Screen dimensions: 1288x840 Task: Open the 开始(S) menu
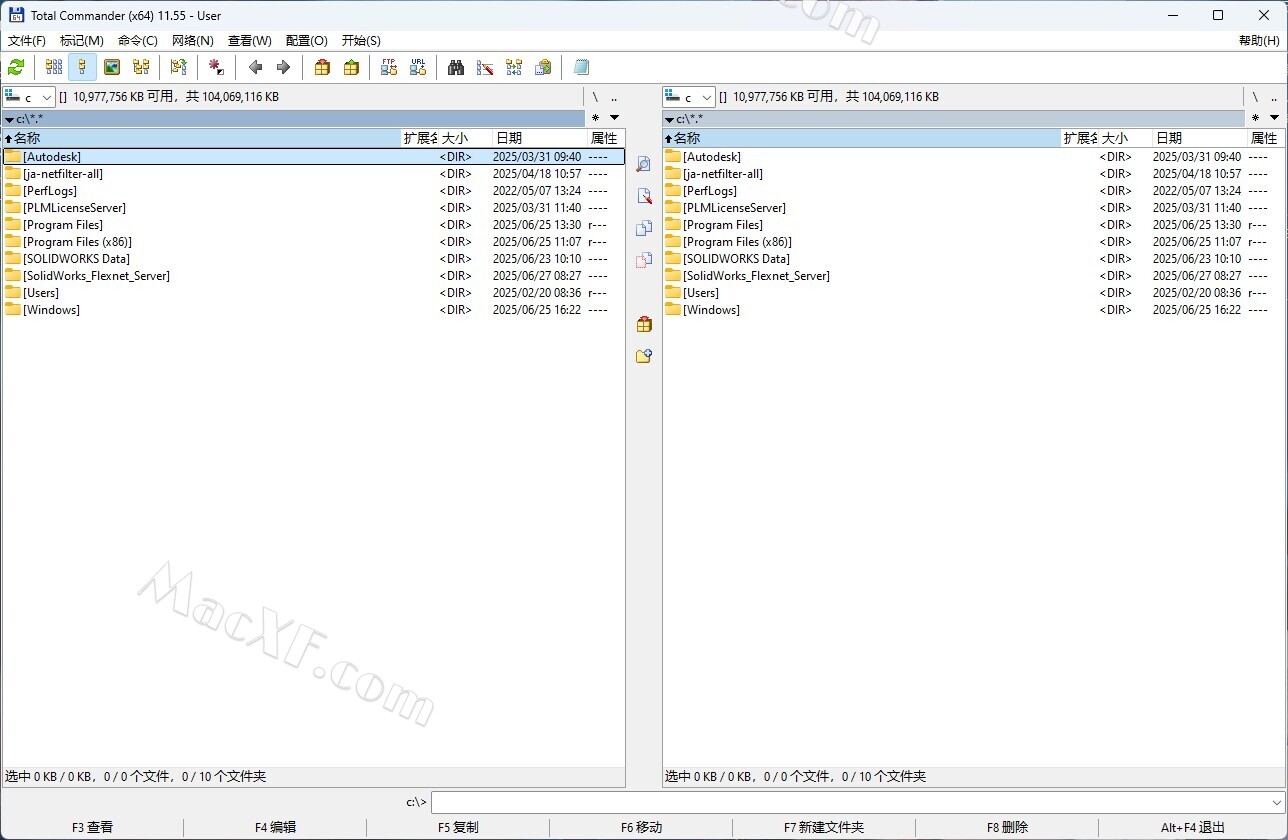361,41
